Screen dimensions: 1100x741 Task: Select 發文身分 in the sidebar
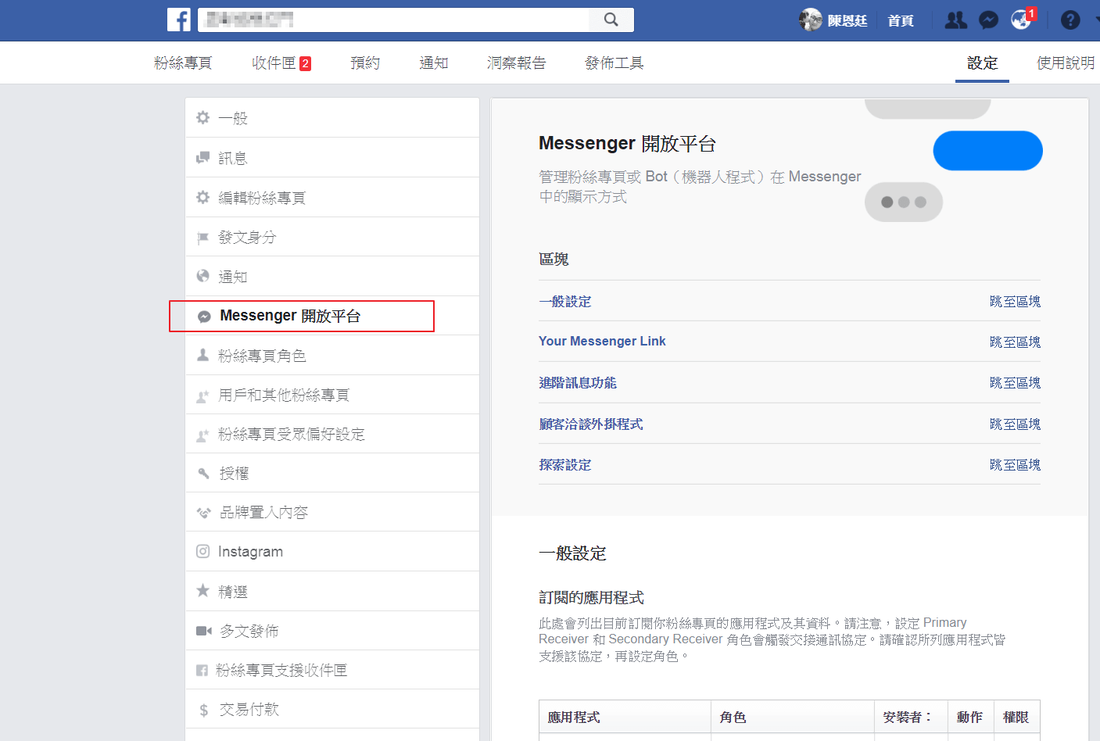[333, 237]
